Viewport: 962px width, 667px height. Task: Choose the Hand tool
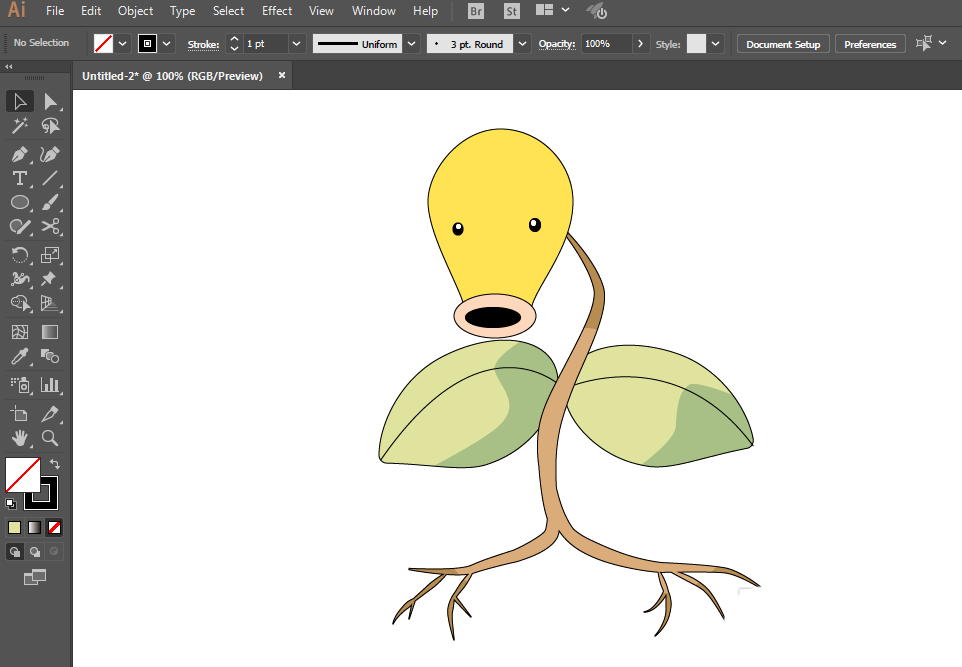(19, 437)
